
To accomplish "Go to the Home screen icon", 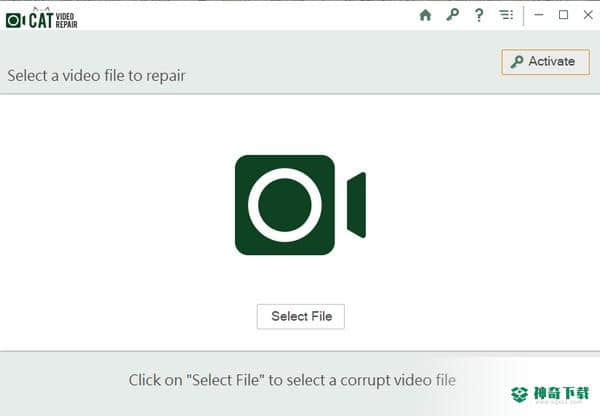I will (x=425, y=15).
